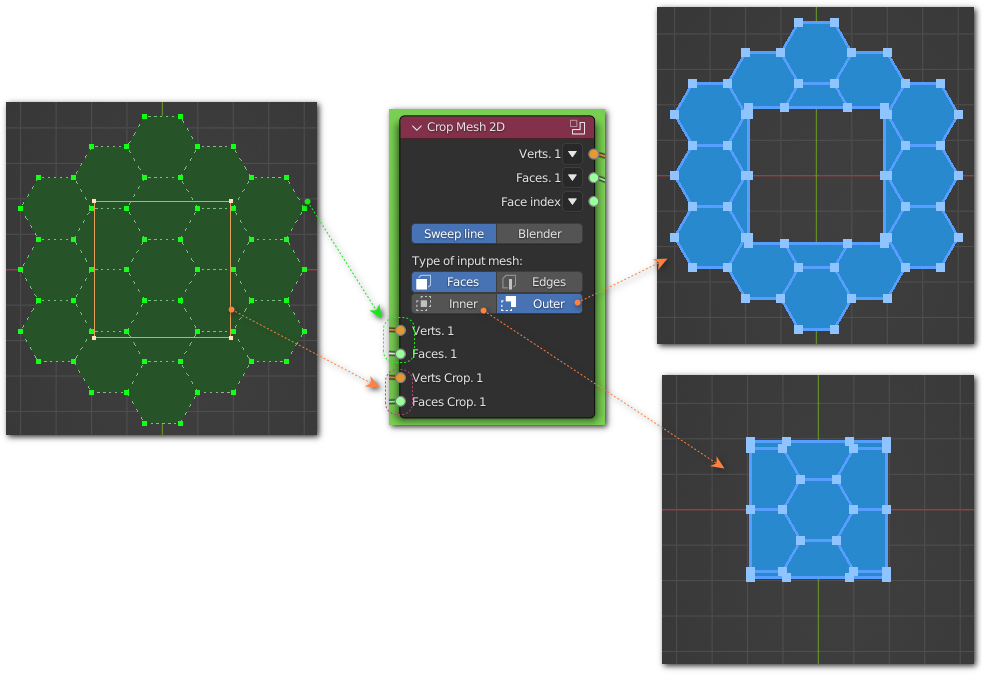
Task: Set input mesh type to Faces
Action: (454, 282)
